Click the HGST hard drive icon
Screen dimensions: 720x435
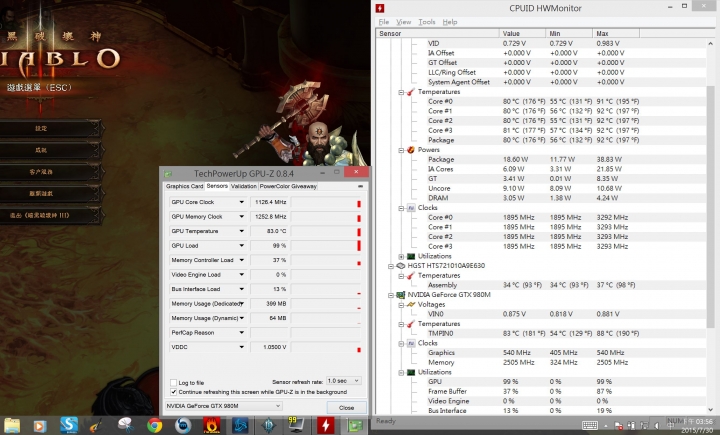point(400,266)
